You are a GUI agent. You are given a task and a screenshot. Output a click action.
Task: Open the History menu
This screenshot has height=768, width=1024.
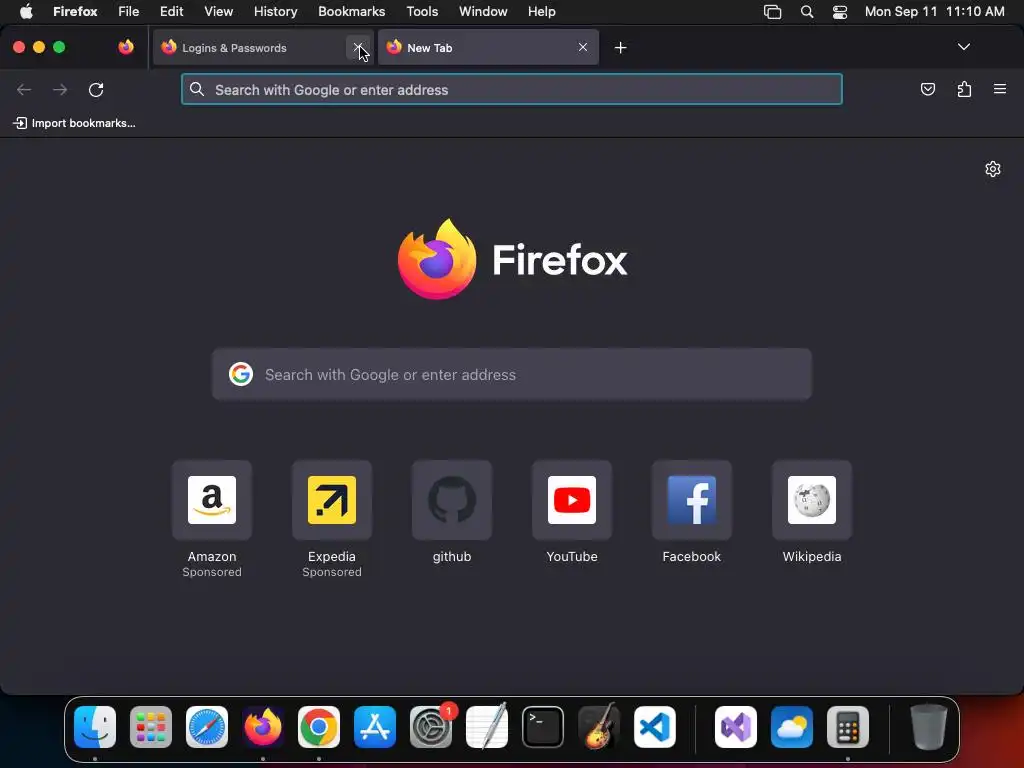click(275, 12)
